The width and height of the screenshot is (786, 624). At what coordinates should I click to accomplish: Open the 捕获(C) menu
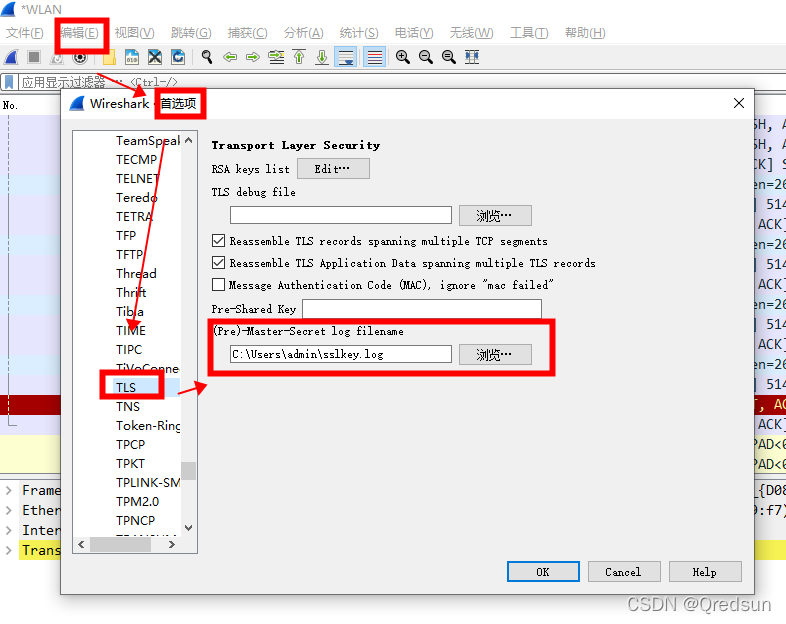click(x=247, y=33)
